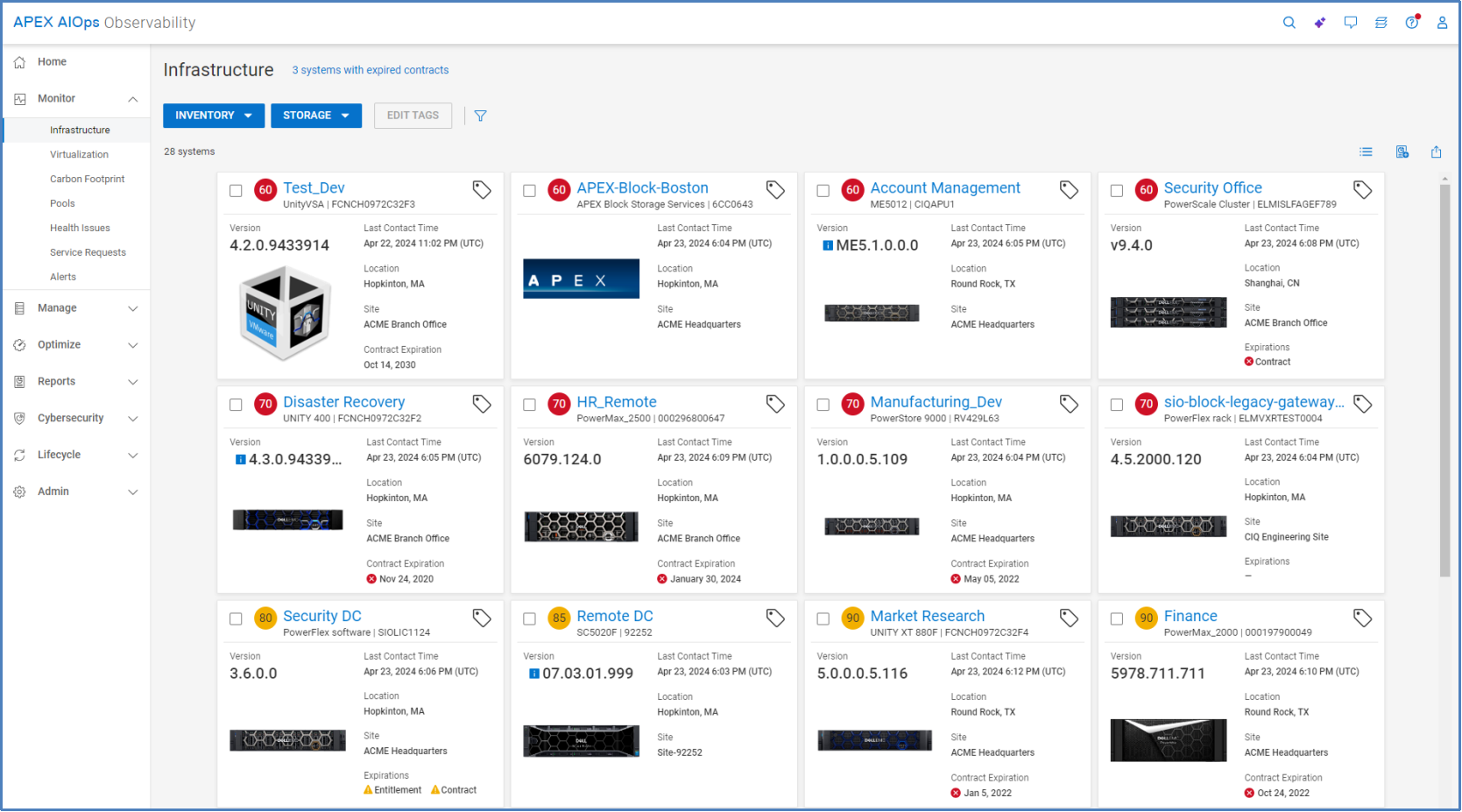Click health score 60 badge on Test_Dev
1462x812 pixels.
[x=265, y=190]
